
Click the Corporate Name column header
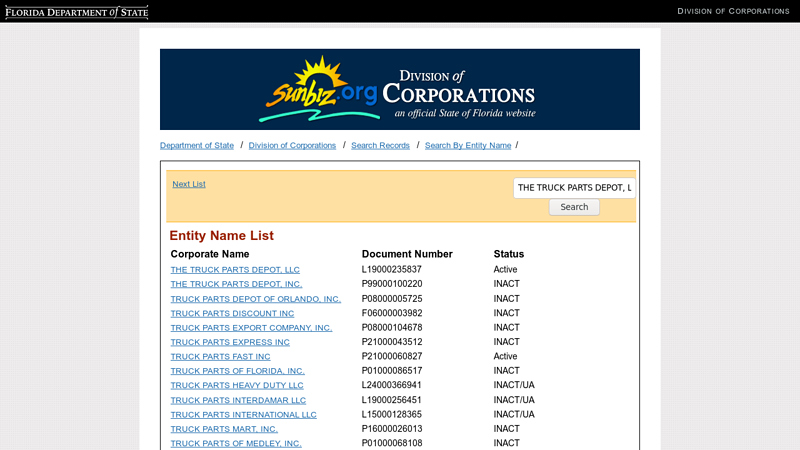coord(210,254)
